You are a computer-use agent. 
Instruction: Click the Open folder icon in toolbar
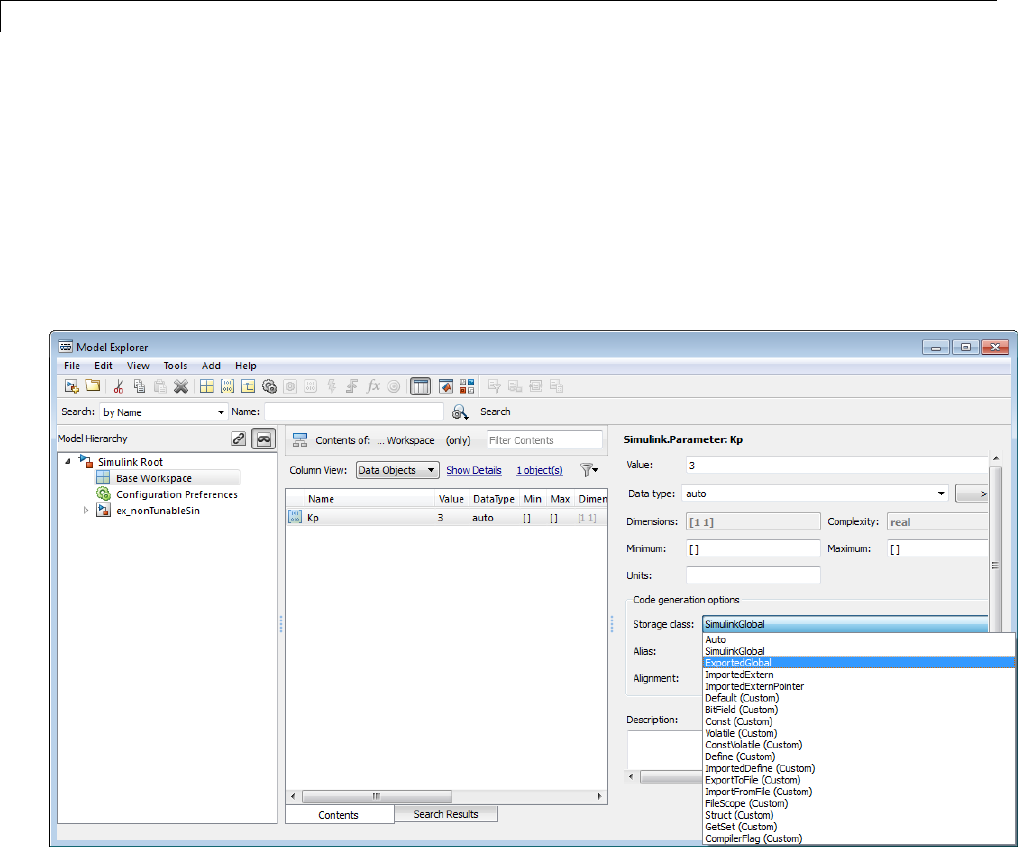(x=92, y=386)
